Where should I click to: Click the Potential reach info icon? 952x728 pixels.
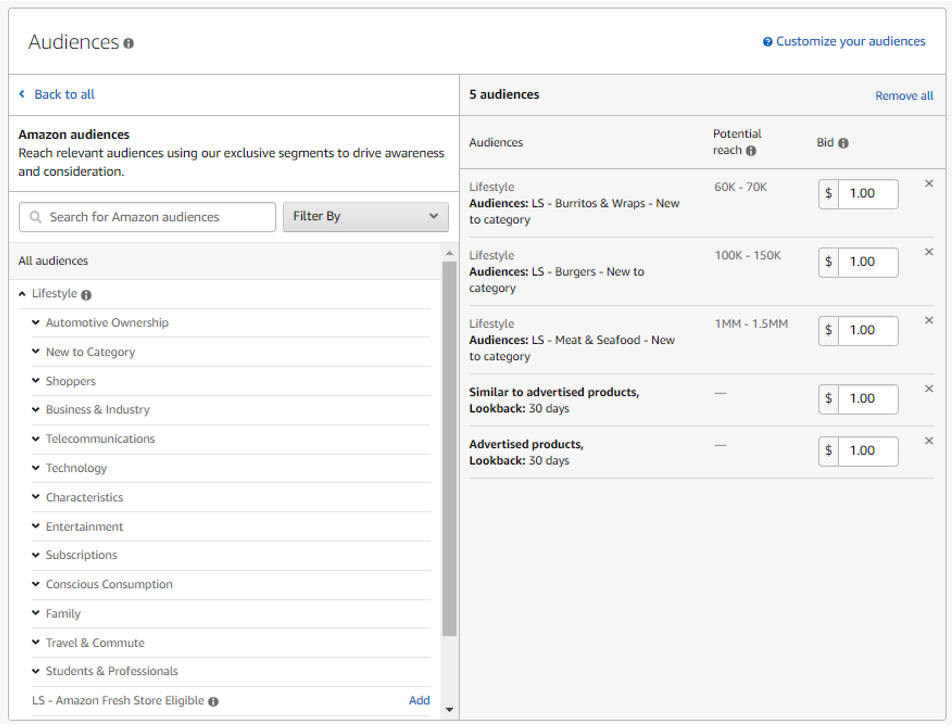coord(751,151)
